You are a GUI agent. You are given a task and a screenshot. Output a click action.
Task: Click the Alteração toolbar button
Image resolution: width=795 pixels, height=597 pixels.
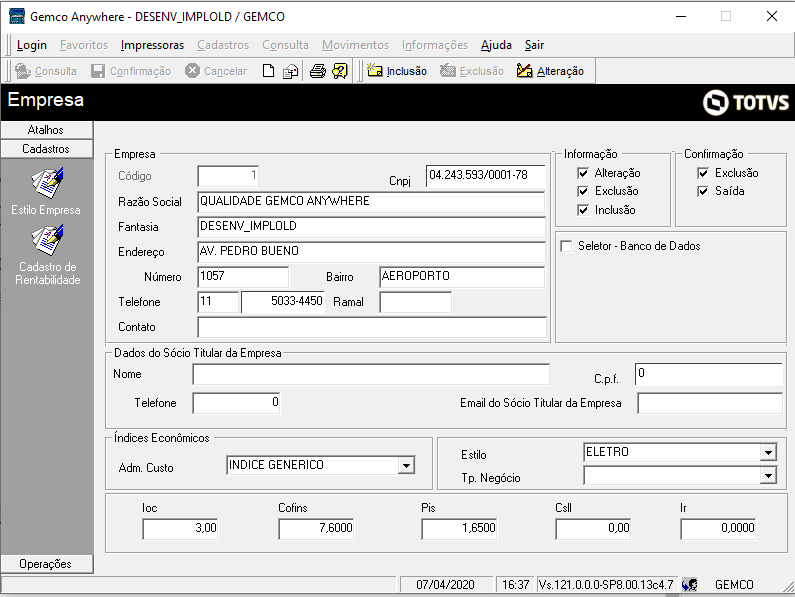coord(550,71)
